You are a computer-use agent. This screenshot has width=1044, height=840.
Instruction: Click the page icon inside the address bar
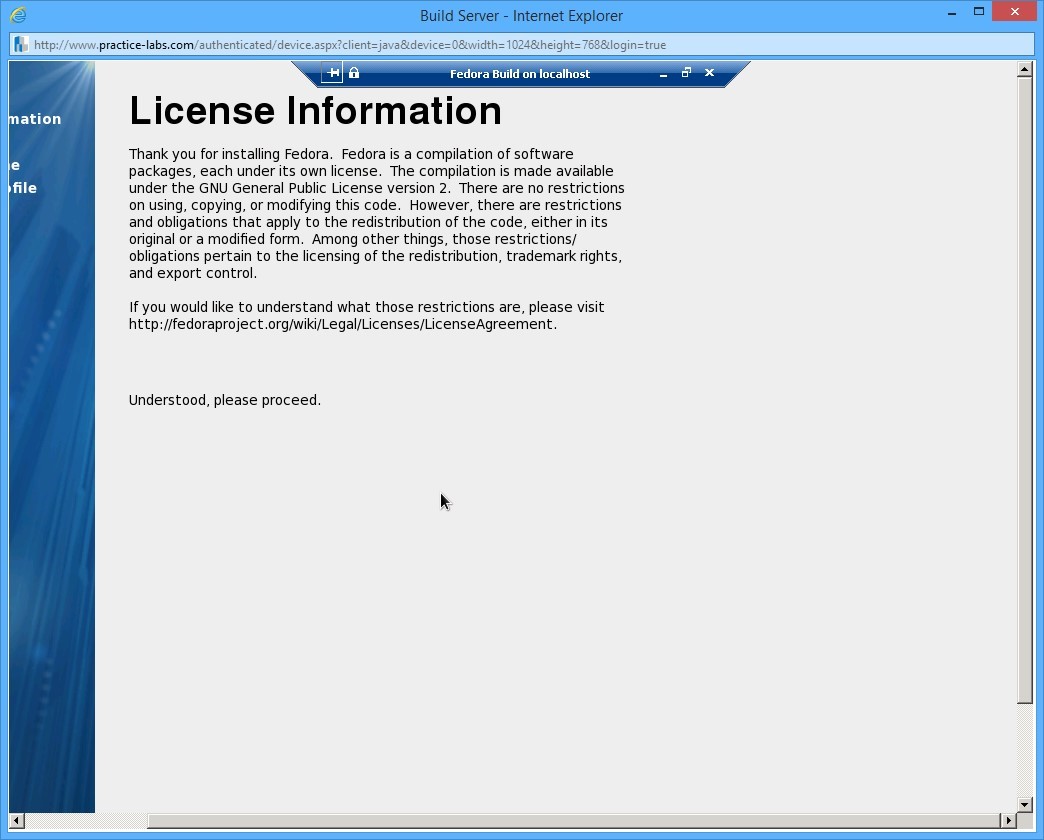pyautogui.click(x=20, y=44)
